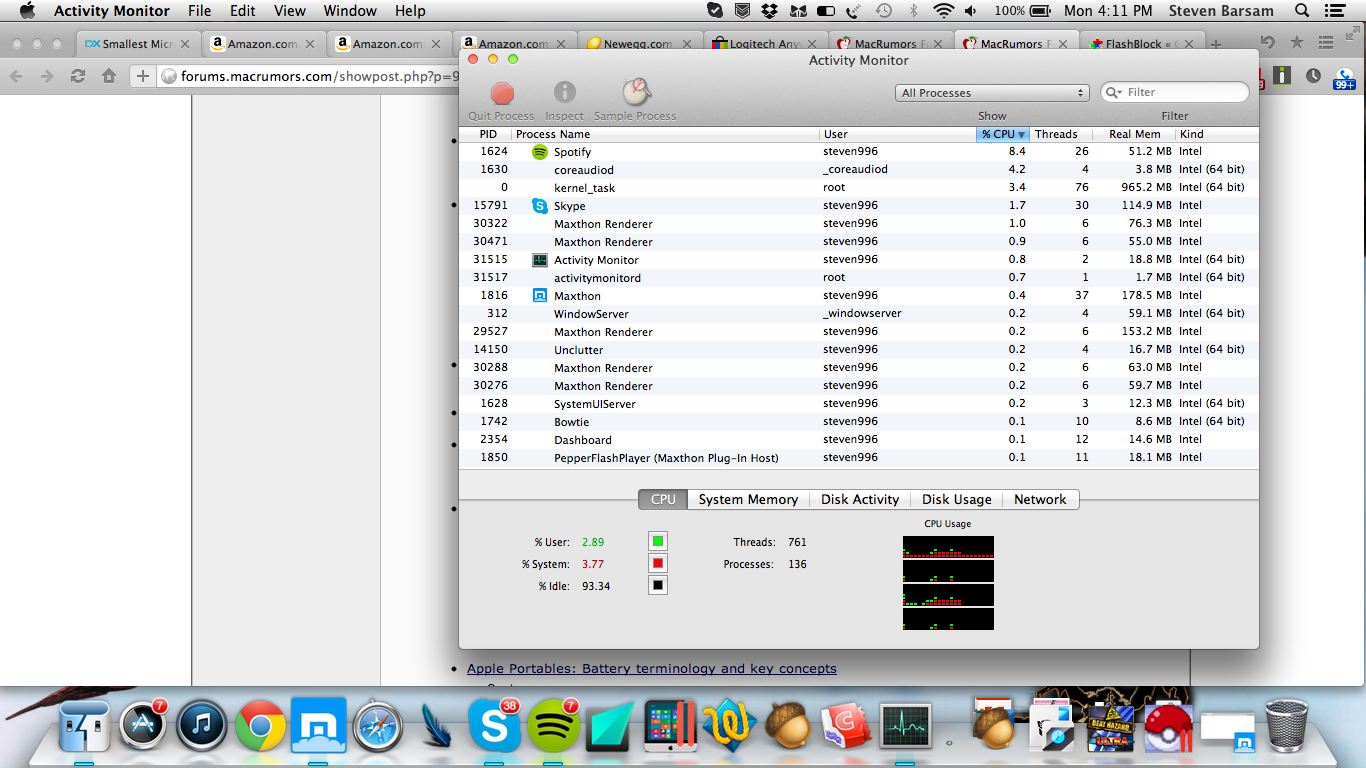Click the Wi-Fi status icon

click(943, 11)
